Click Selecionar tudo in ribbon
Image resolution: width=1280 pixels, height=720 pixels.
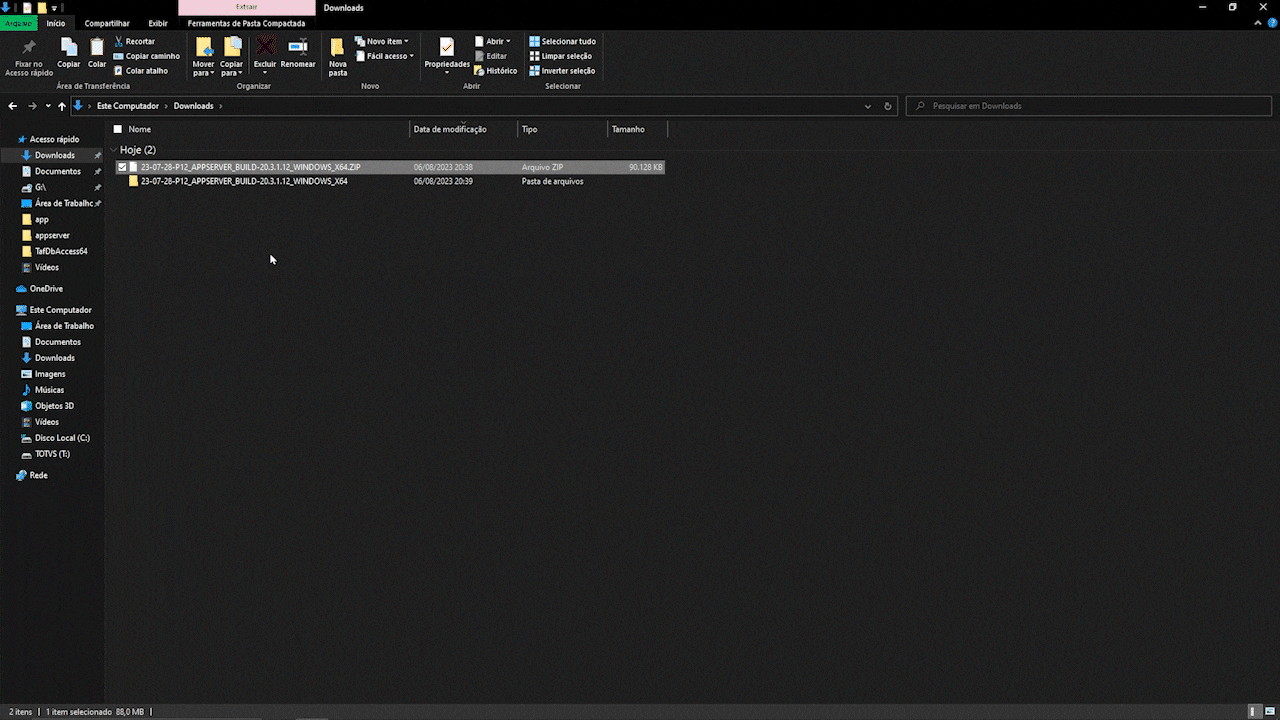click(562, 42)
